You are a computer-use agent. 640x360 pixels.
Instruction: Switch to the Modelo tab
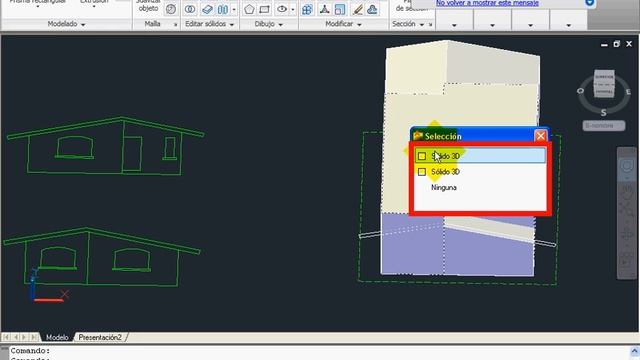point(57,337)
